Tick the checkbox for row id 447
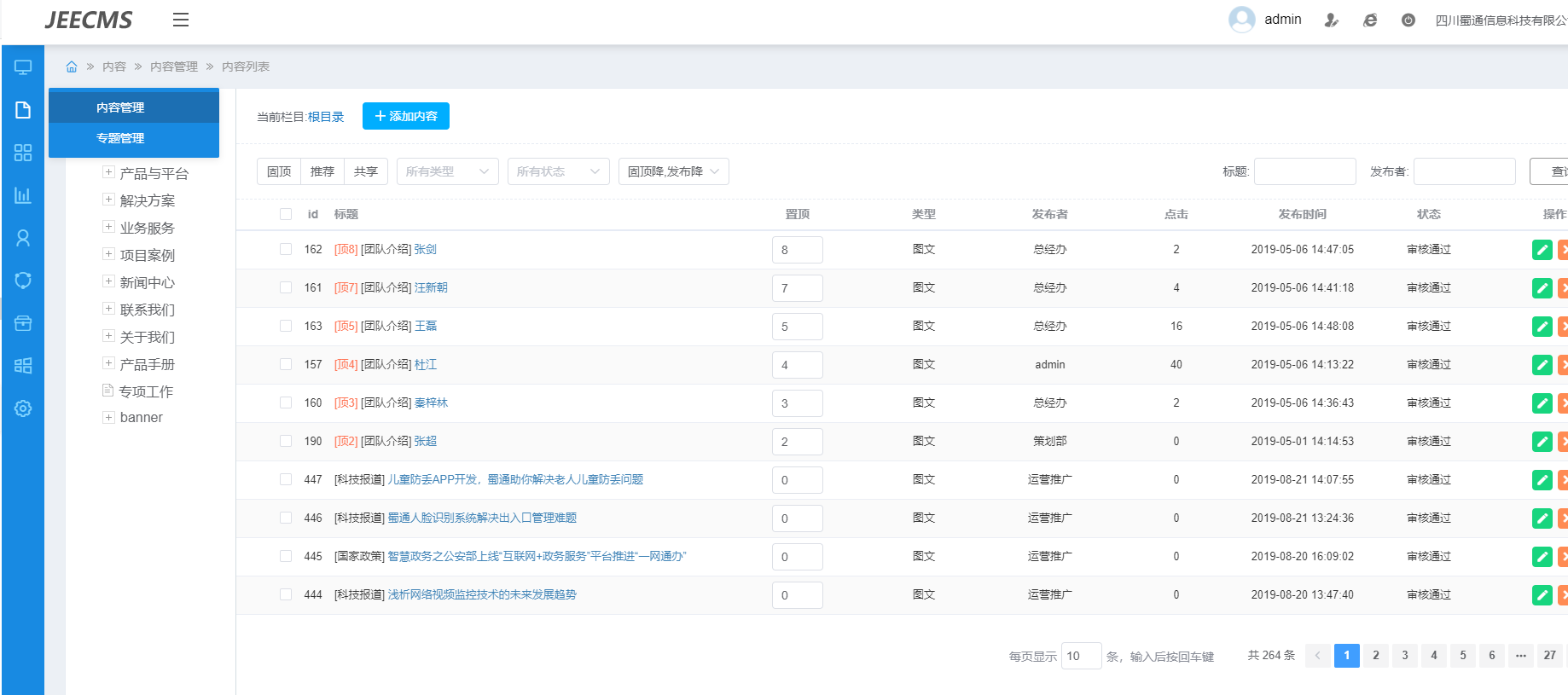The height and width of the screenshot is (695, 1568). click(286, 479)
